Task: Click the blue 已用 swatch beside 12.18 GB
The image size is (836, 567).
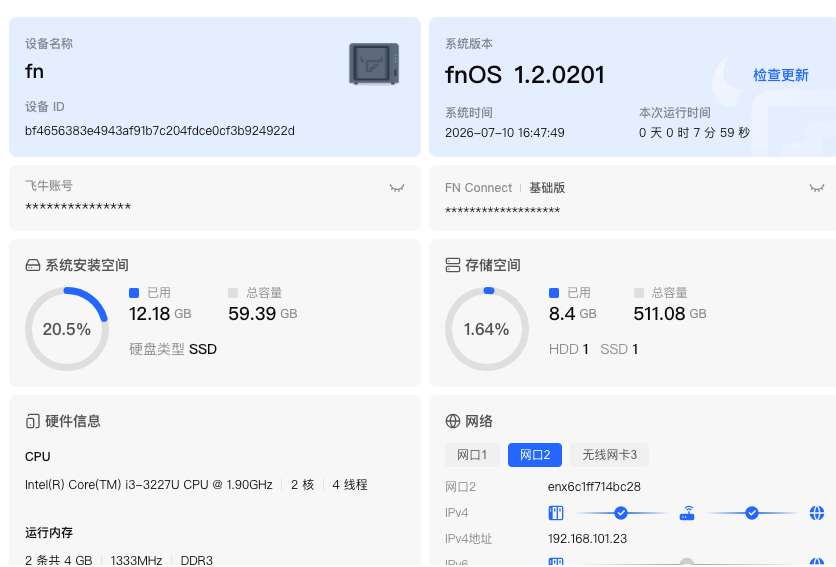Action: click(134, 293)
